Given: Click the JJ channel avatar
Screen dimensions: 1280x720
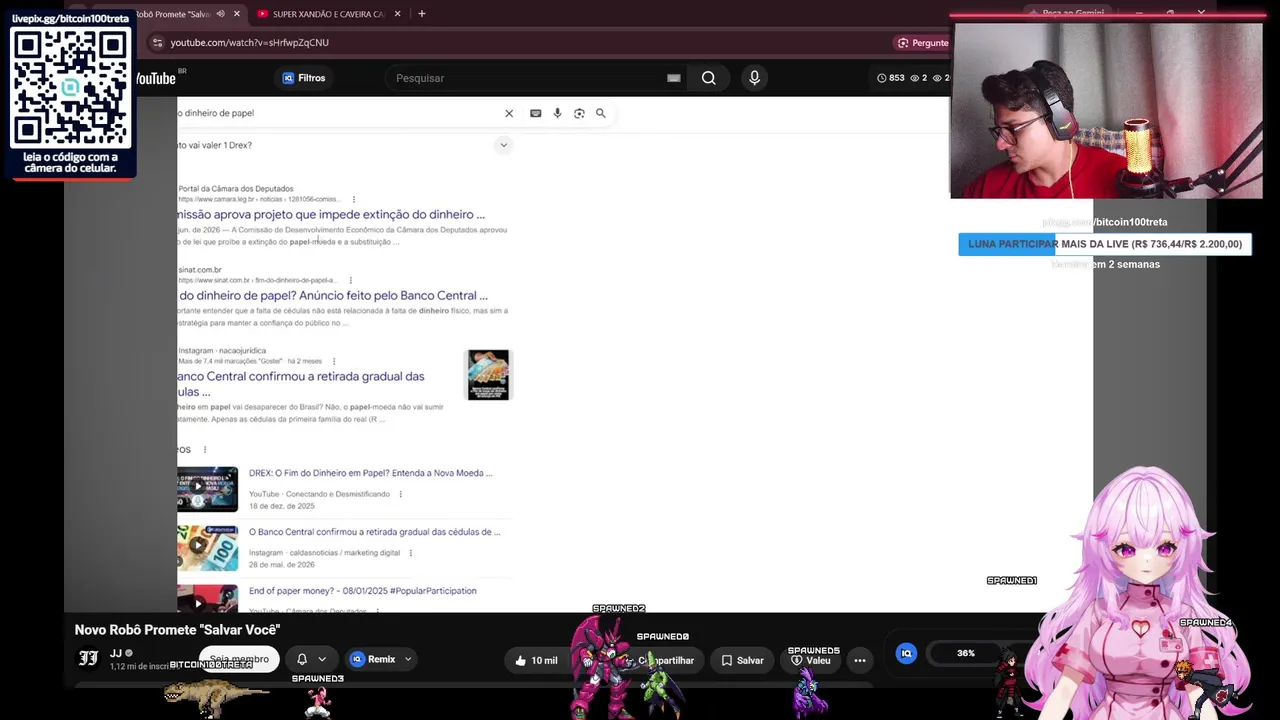Looking at the screenshot, I should (89, 658).
